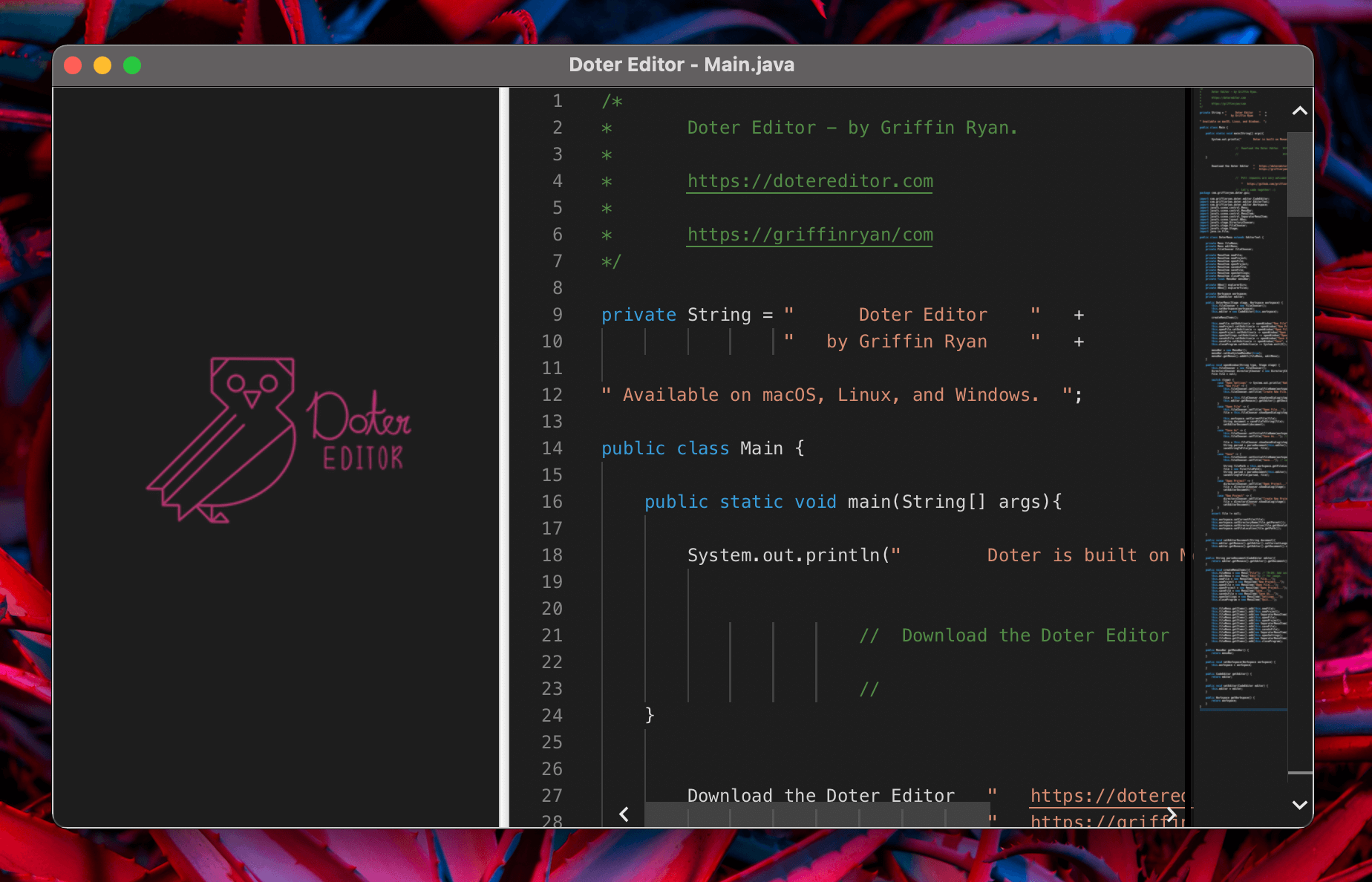Click the Doter Editor owl logo
Viewport: 1372px width, 882px height.
point(279,440)
